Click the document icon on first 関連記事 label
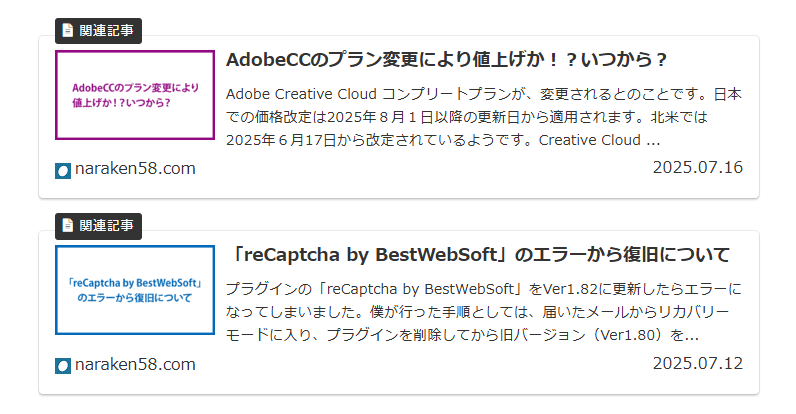Viewport: 796px width, 414px height. pyautogui.click(x=68, y=30)
